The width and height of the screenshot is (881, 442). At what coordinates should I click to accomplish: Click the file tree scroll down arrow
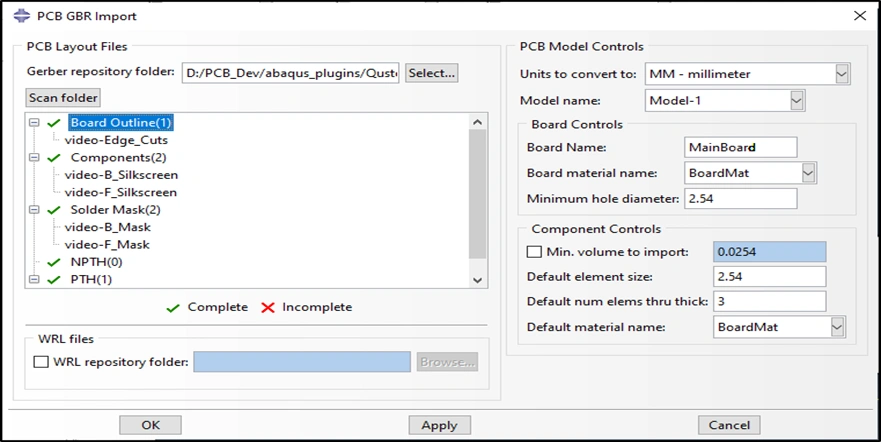(478, 280)
